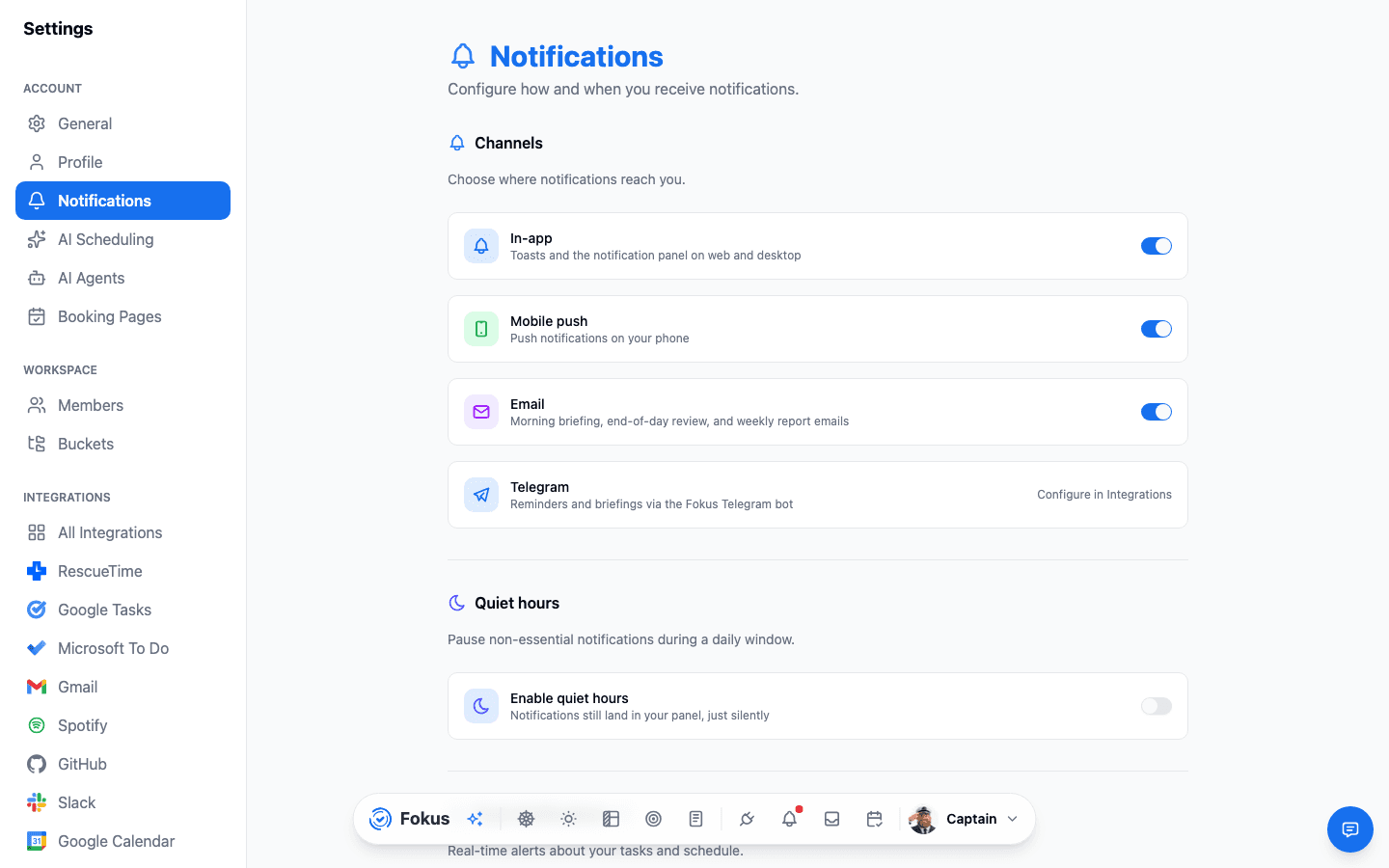This screenshot has height=868, width=1389.
Task: Click the Gmail integration icon
Action: point(37,687)
